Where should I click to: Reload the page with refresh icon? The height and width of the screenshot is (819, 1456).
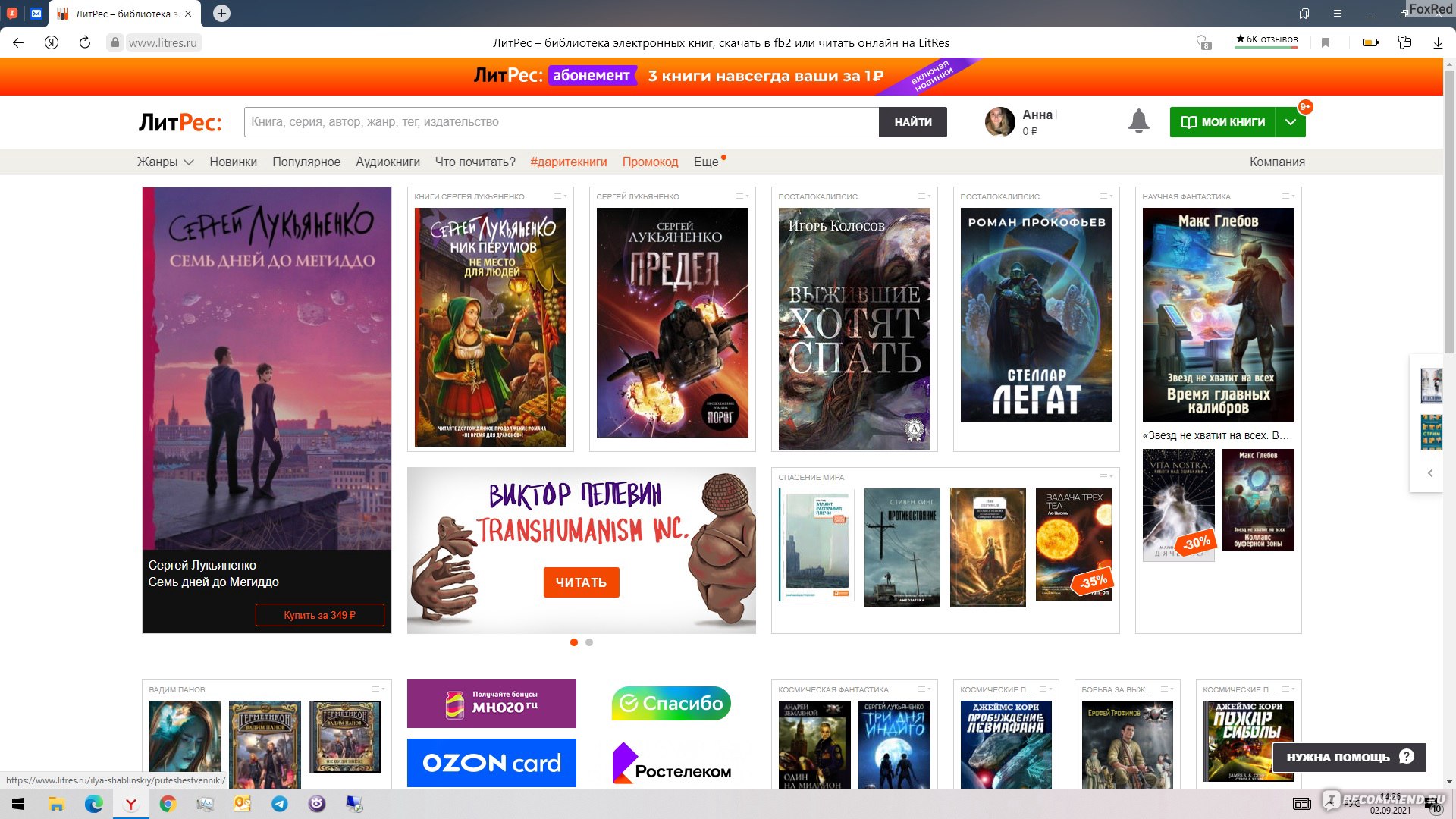click(x=85, y=42)
